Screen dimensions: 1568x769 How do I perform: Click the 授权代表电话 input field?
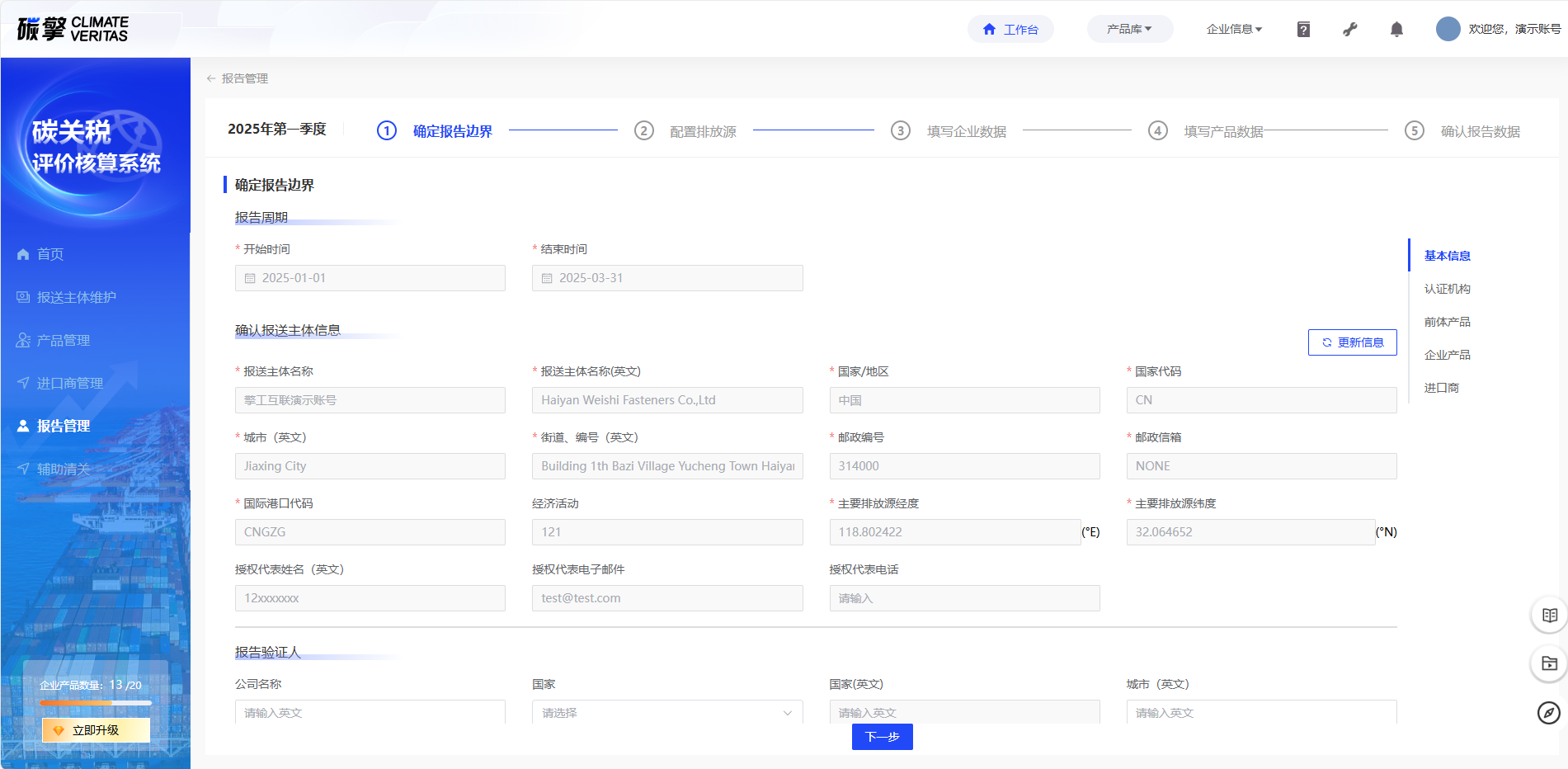point(963,598)
